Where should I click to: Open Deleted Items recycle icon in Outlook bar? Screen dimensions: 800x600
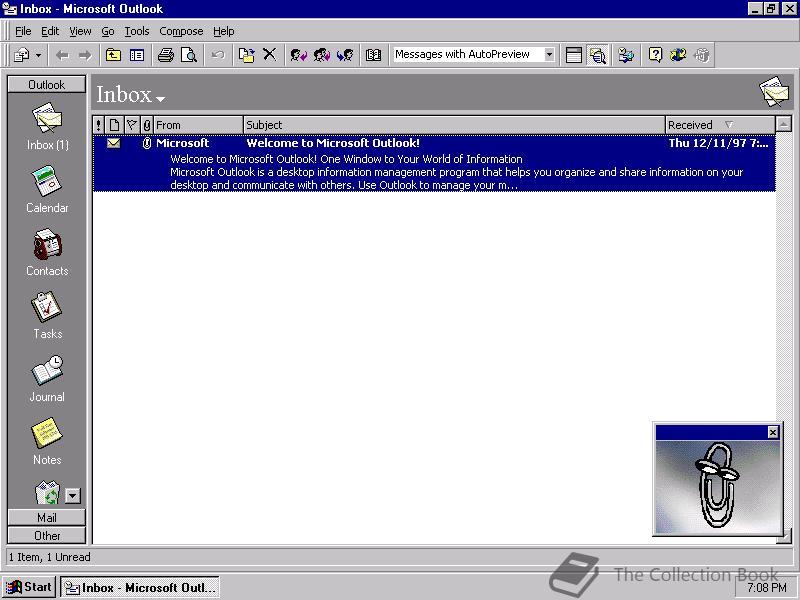tap(47, 493)
